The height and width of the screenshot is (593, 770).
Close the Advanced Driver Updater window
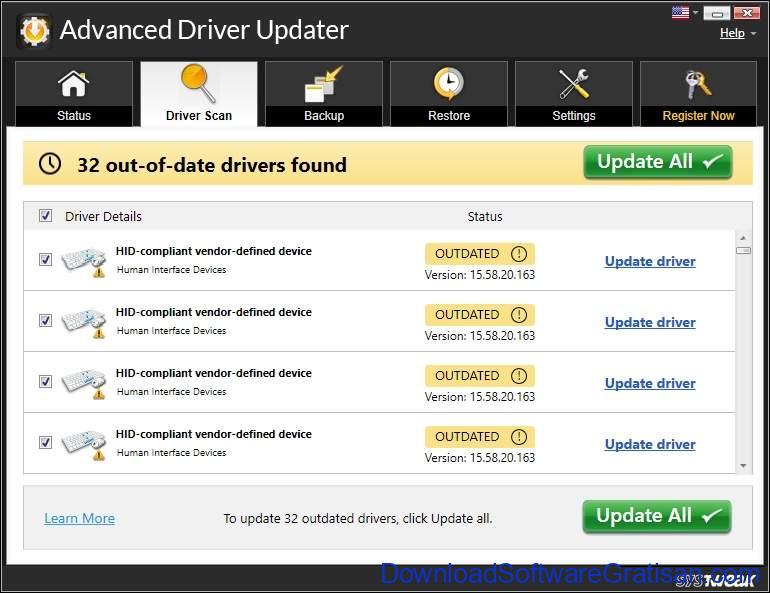click(x=747, y=13)
